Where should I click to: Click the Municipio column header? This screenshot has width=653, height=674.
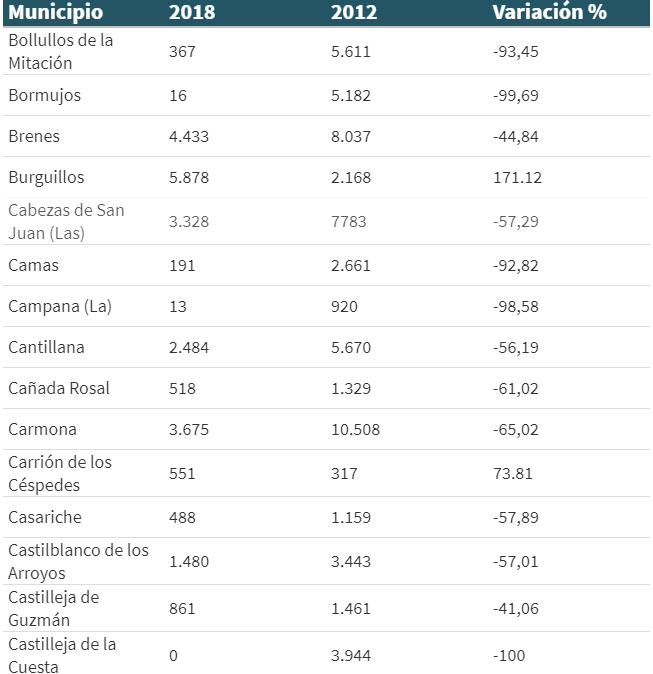[55, 13]
